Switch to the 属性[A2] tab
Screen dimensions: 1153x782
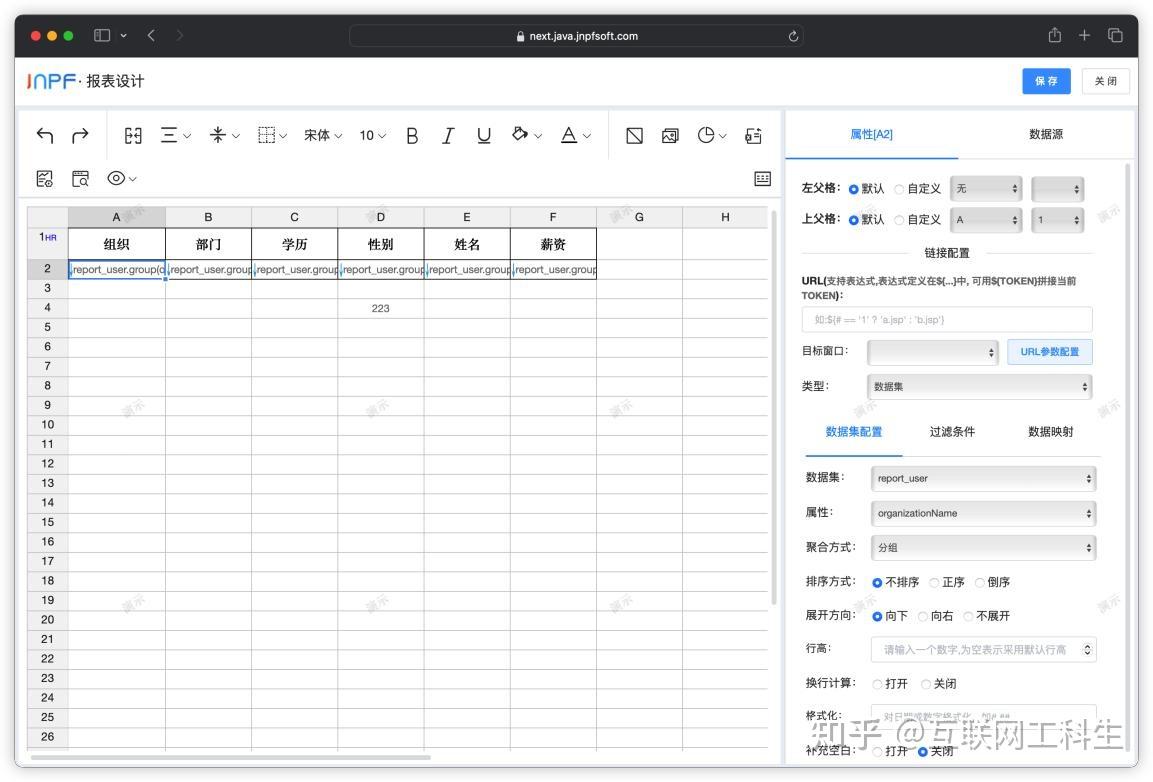point(871,134)
